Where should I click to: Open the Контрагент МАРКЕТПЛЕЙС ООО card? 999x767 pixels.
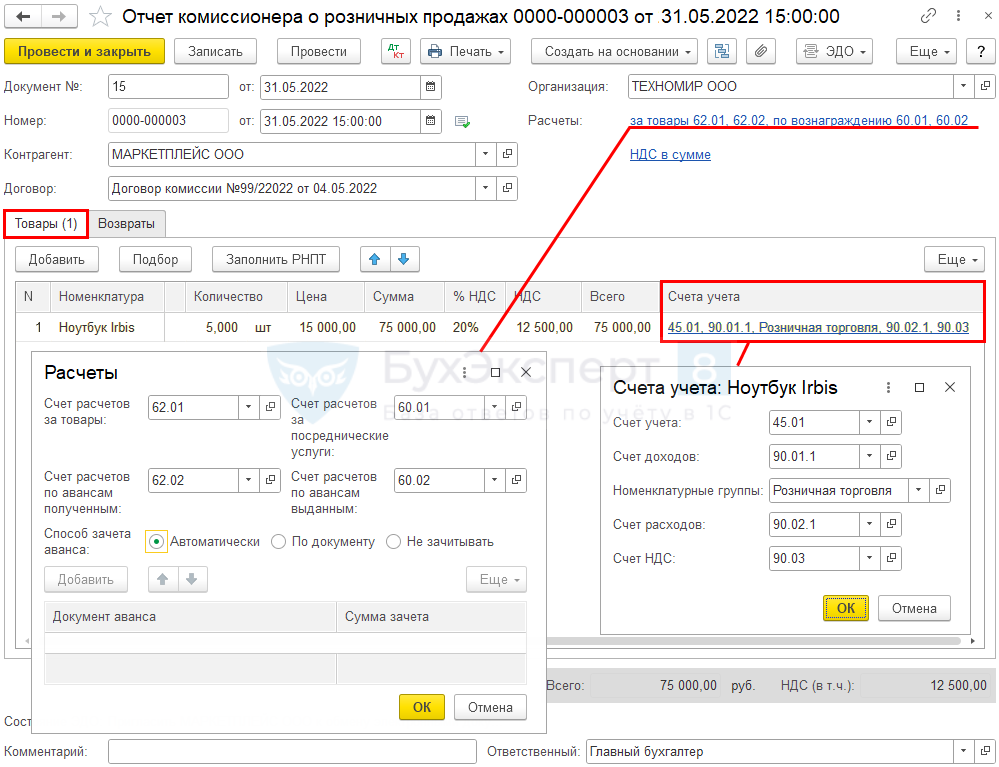[x=507, y=154]
